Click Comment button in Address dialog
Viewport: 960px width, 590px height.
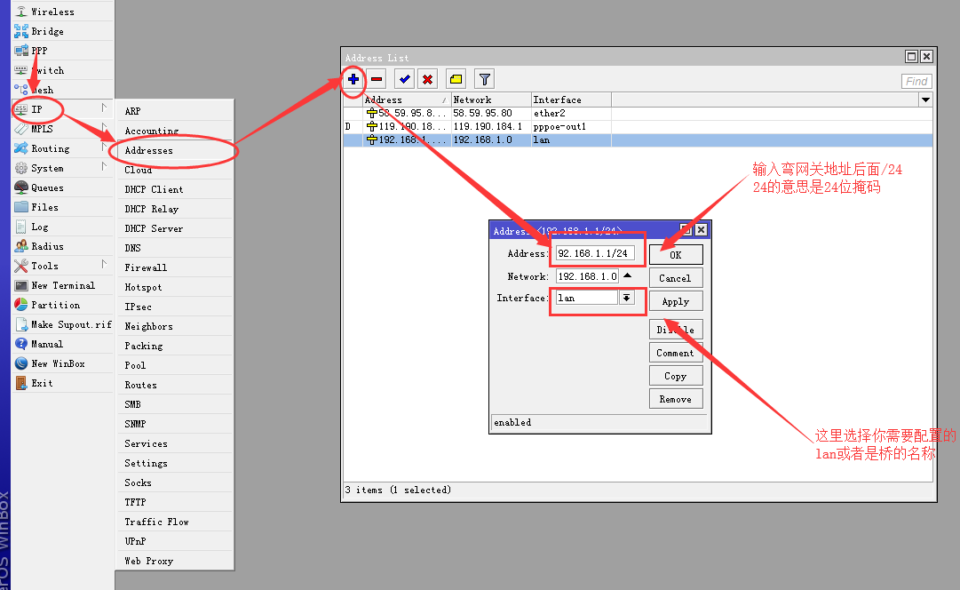(x=675, y=353)
